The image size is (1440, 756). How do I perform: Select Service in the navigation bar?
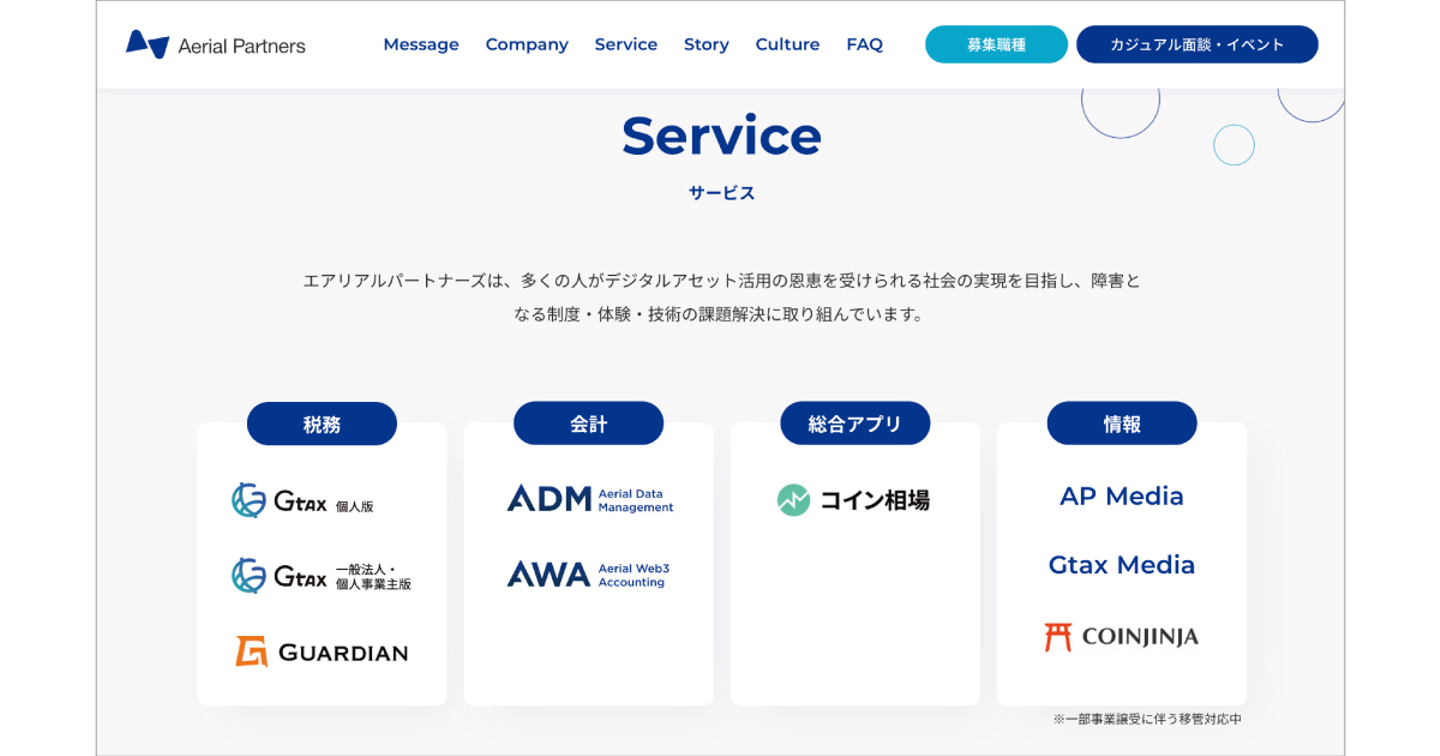[626, 45]
